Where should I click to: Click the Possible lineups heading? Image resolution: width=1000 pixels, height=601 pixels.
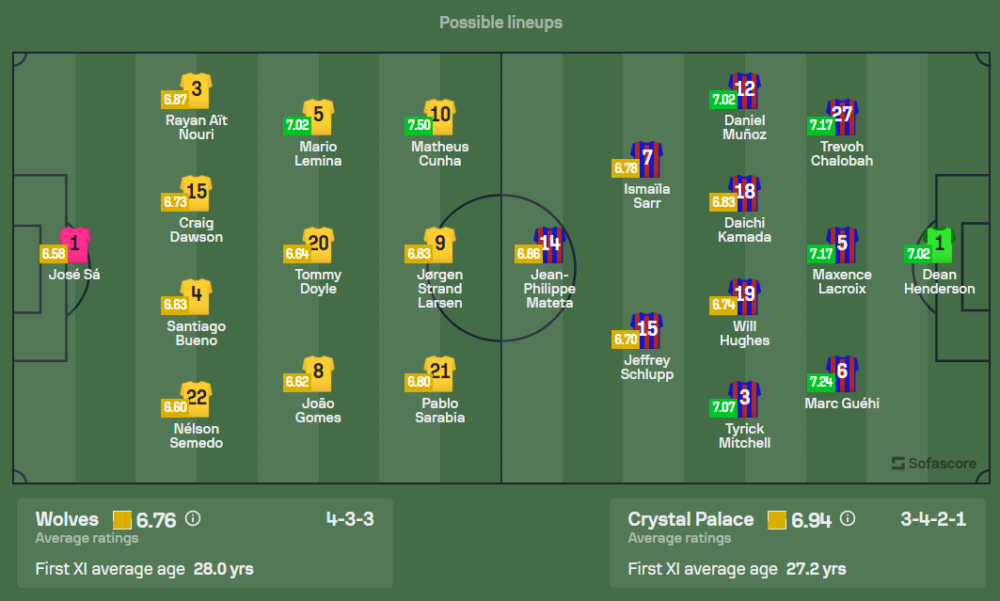point(500,22)
